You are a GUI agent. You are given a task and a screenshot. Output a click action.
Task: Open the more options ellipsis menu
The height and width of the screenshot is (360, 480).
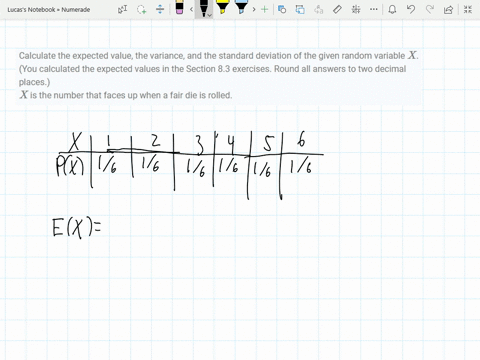374,9
